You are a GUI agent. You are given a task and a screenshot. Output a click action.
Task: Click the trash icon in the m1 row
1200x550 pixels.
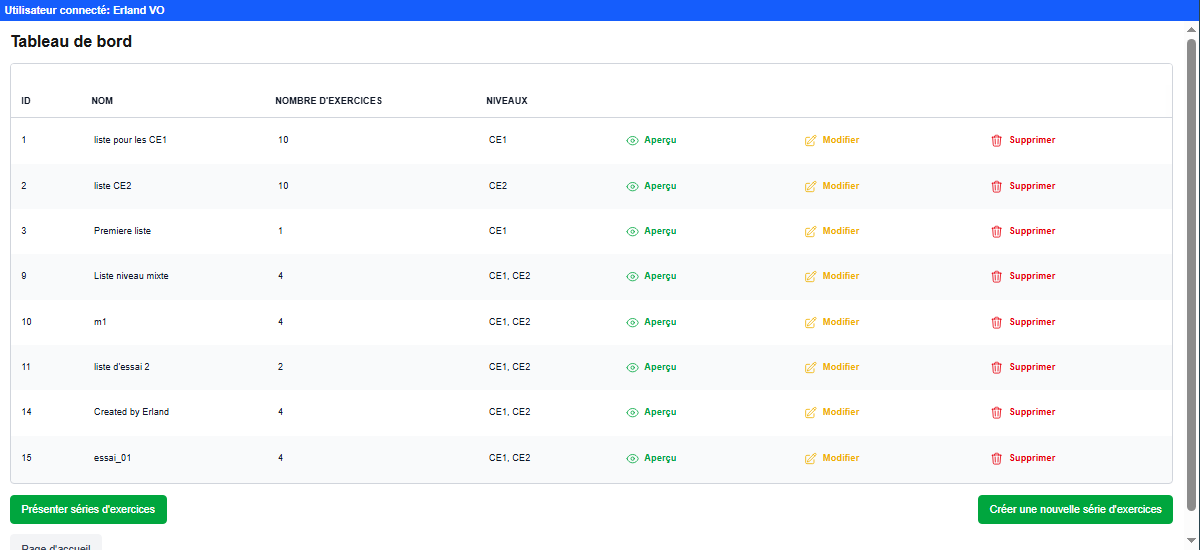[x=996, y=323]
